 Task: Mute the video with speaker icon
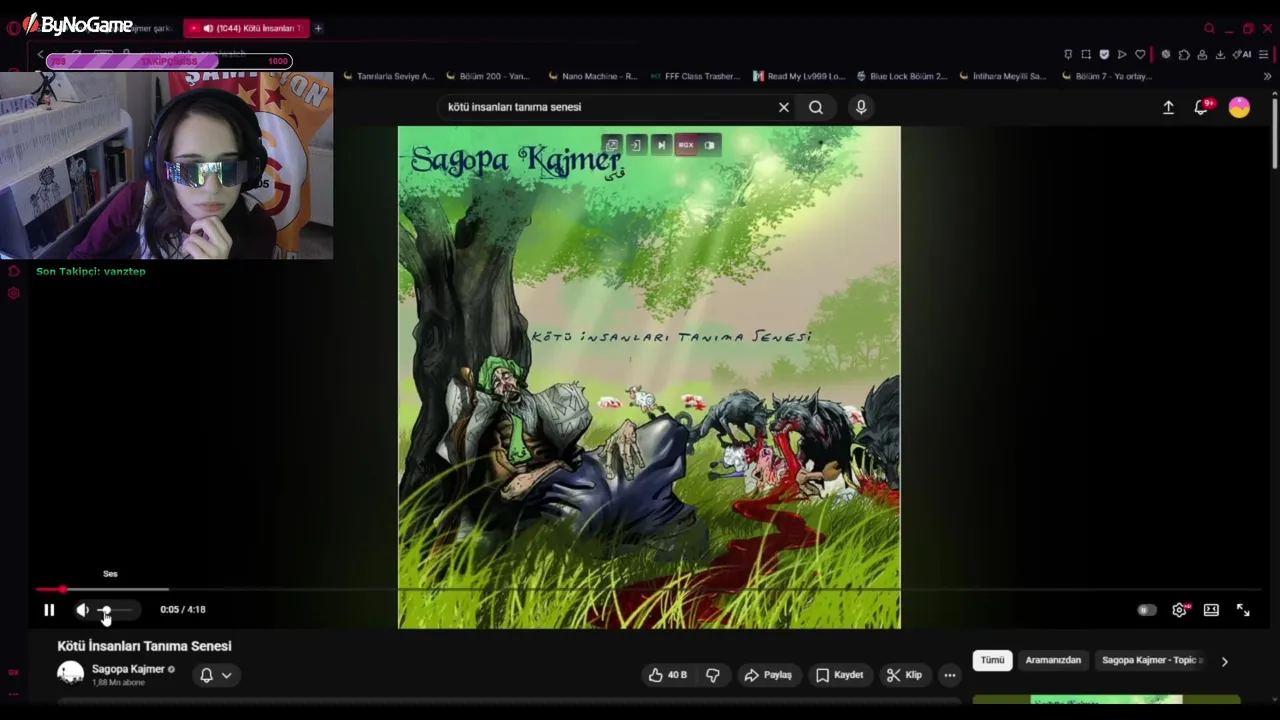click(83, 610)
